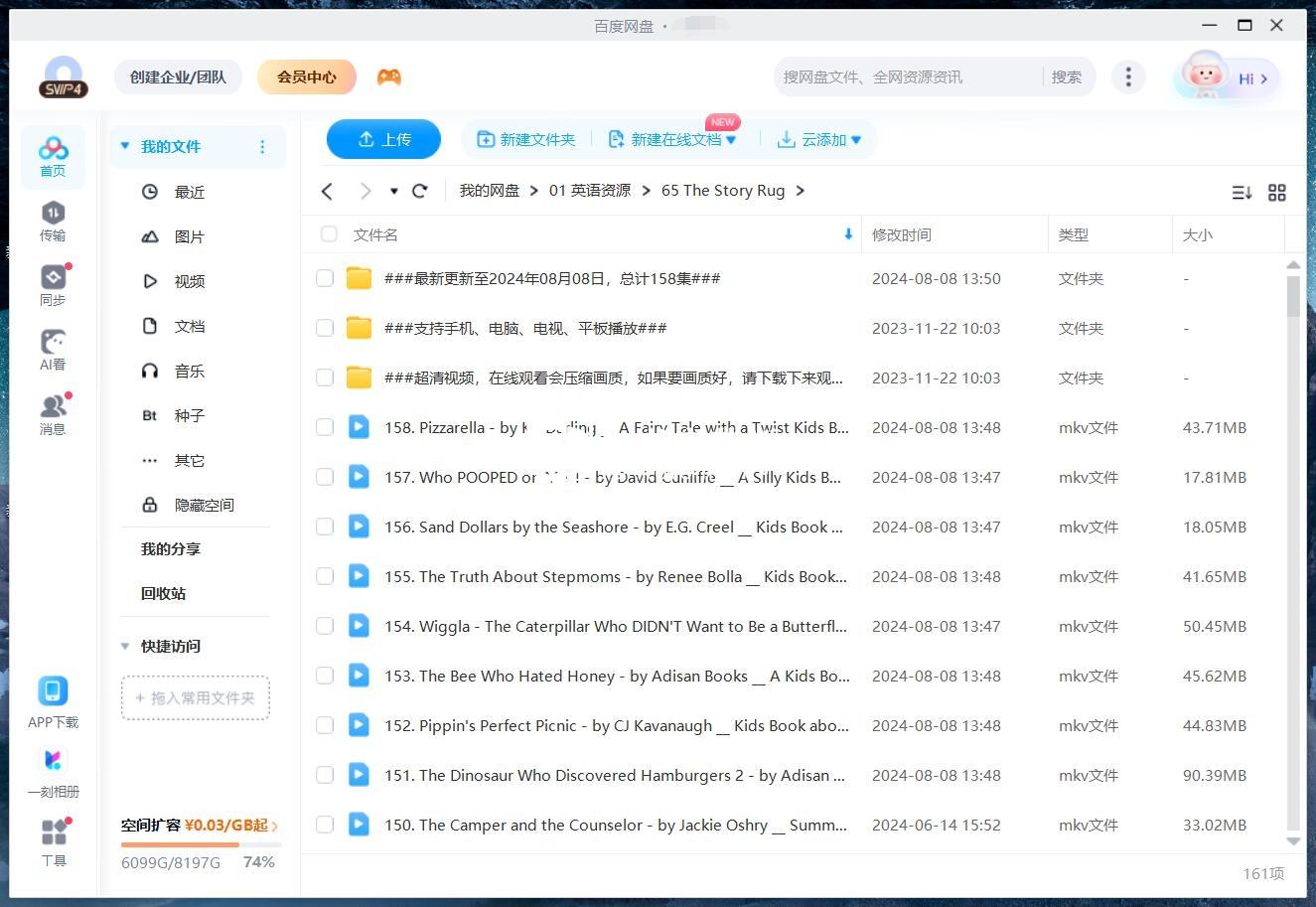The image size is (1316, 907).
Task: Select 视频 in the file categories
Action: (x=189, y=281)
